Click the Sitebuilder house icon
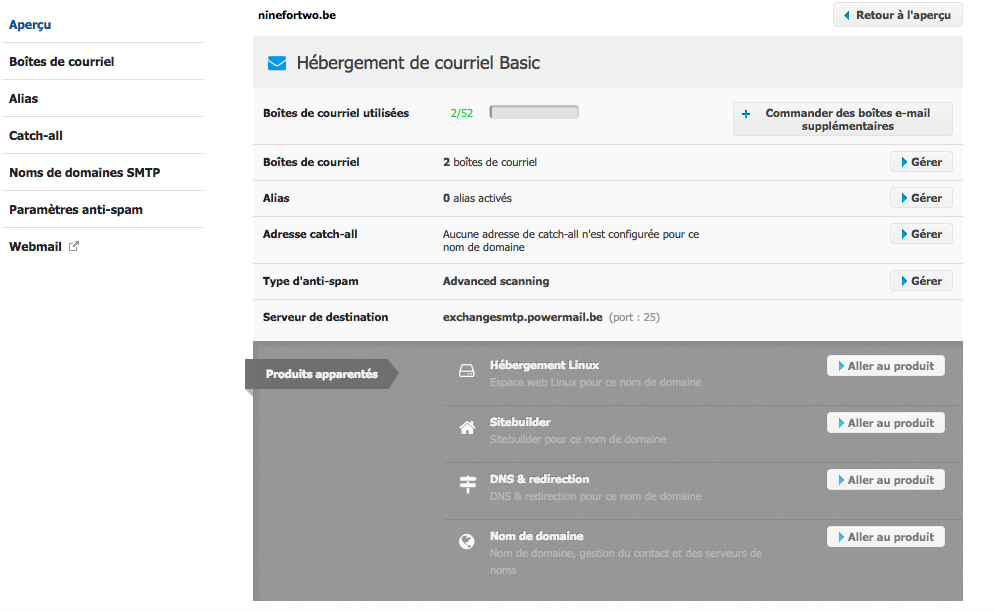994x612 pixels. click(466, 428)
